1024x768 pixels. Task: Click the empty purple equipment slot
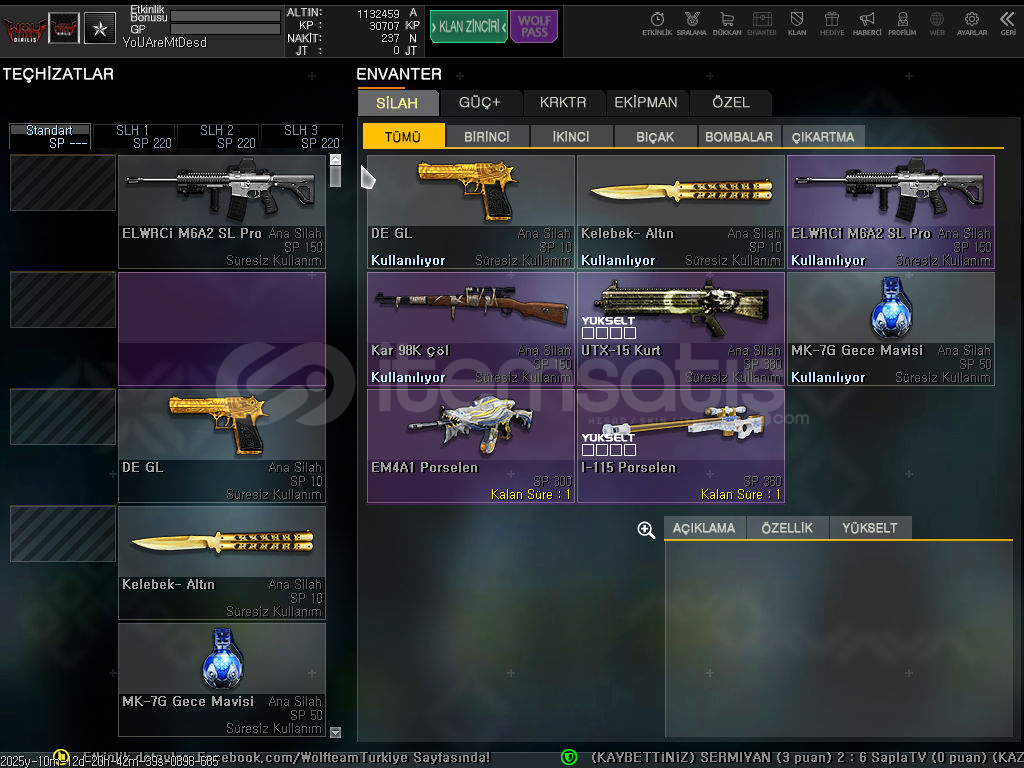pyautogui.click(x=222, y=329)
